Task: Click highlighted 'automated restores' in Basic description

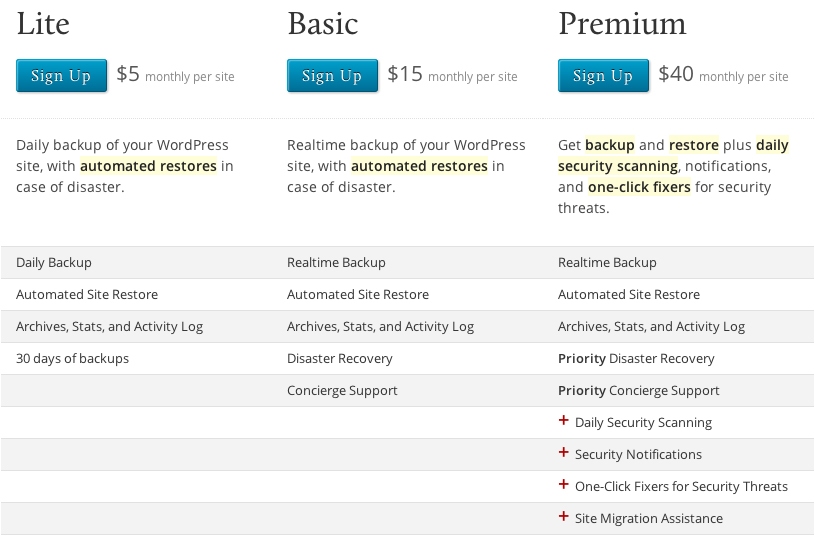Action: (419, 166)
